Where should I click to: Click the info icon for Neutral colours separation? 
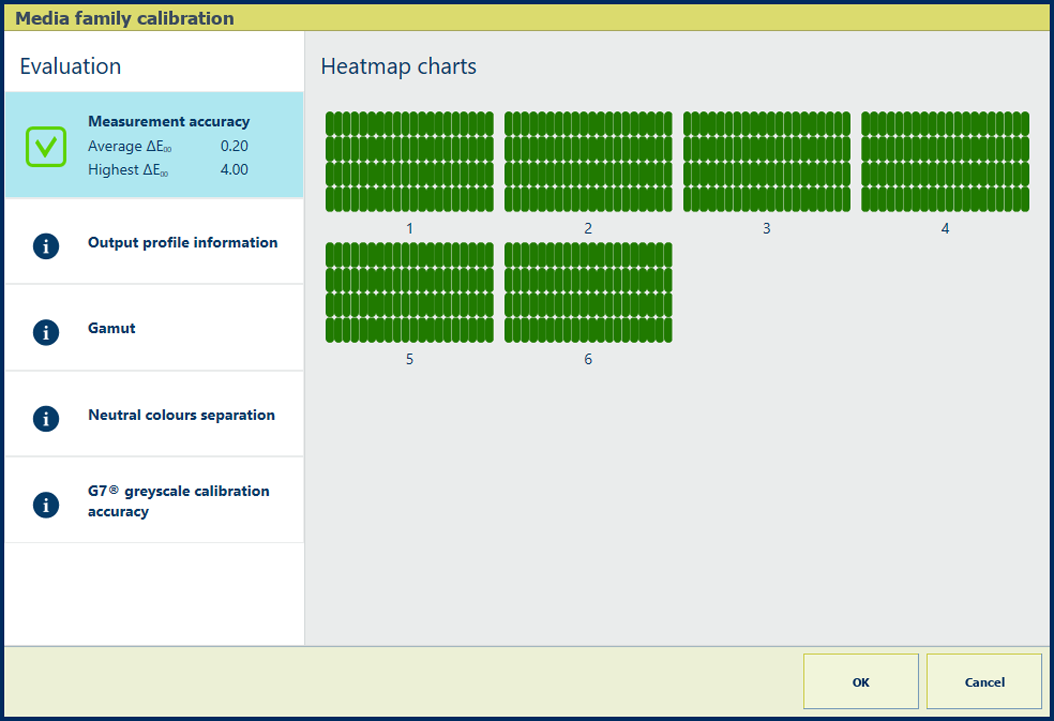click(x=46, y=418)
